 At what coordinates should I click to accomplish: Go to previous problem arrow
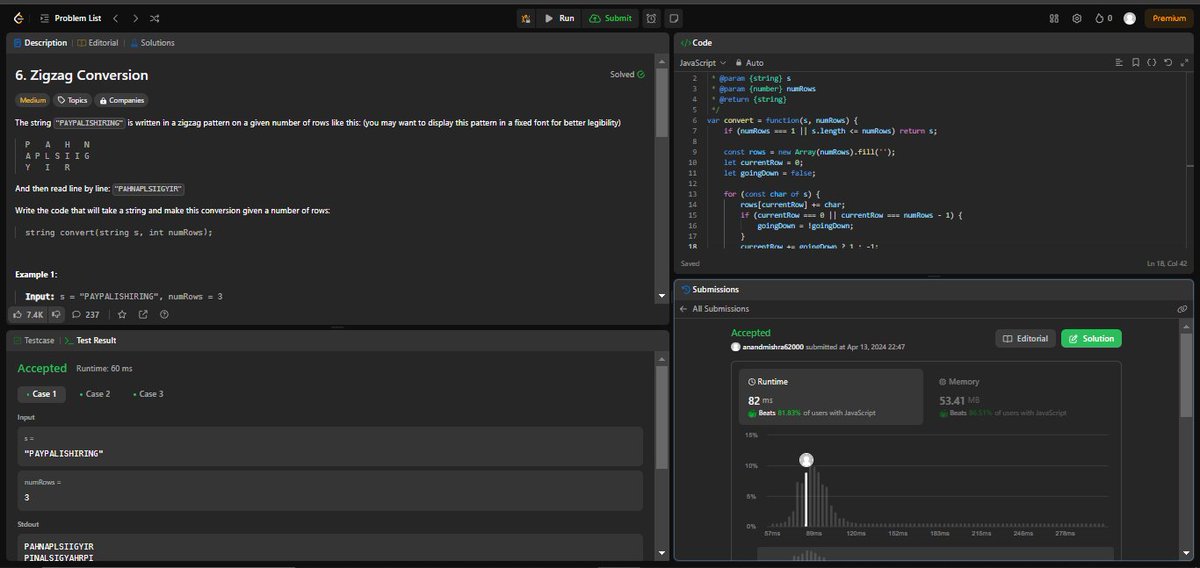pos(115,18)
